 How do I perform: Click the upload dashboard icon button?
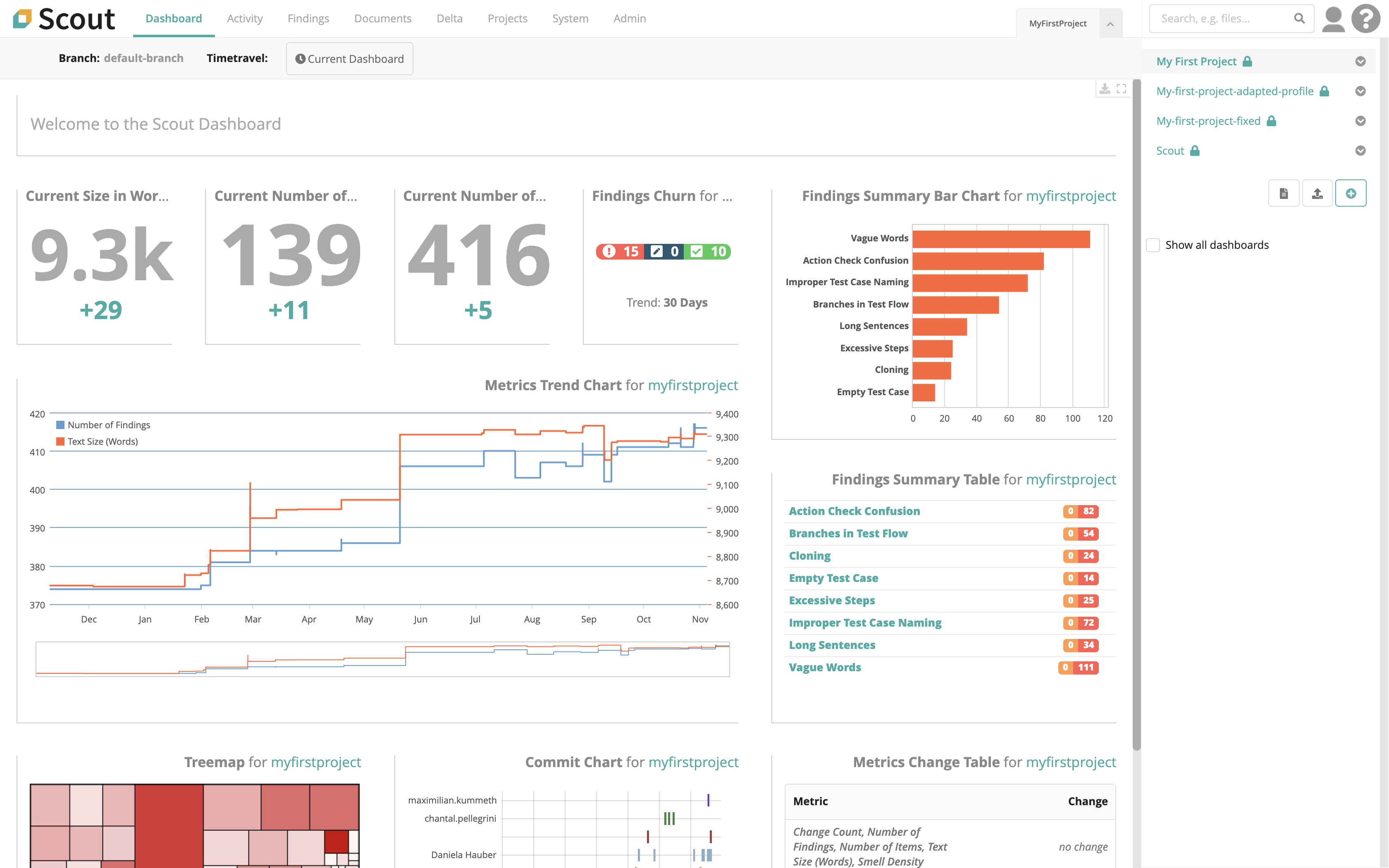coord(1317,193)
